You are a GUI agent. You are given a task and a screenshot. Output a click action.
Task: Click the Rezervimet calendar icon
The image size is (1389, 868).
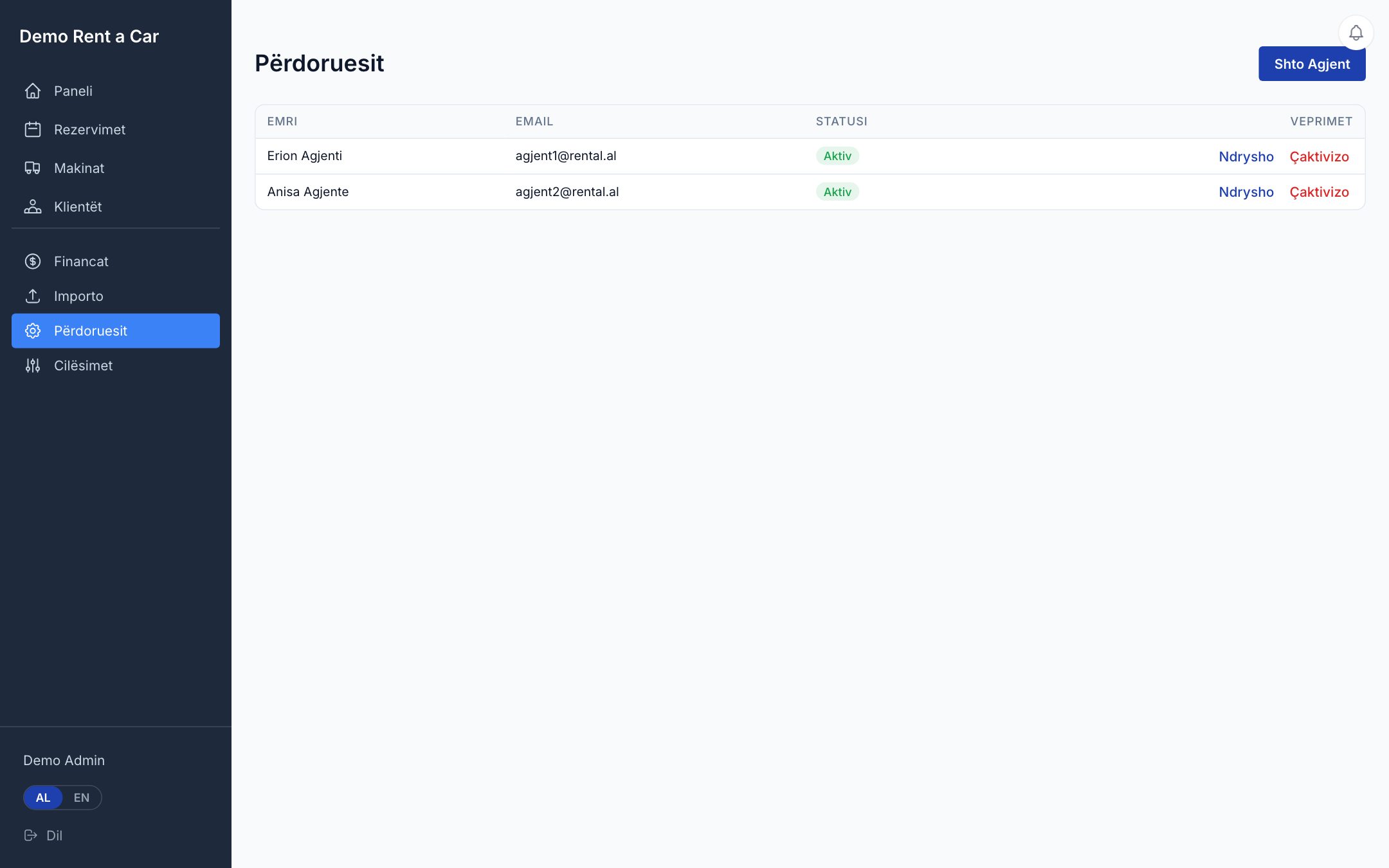coord(33,129)
